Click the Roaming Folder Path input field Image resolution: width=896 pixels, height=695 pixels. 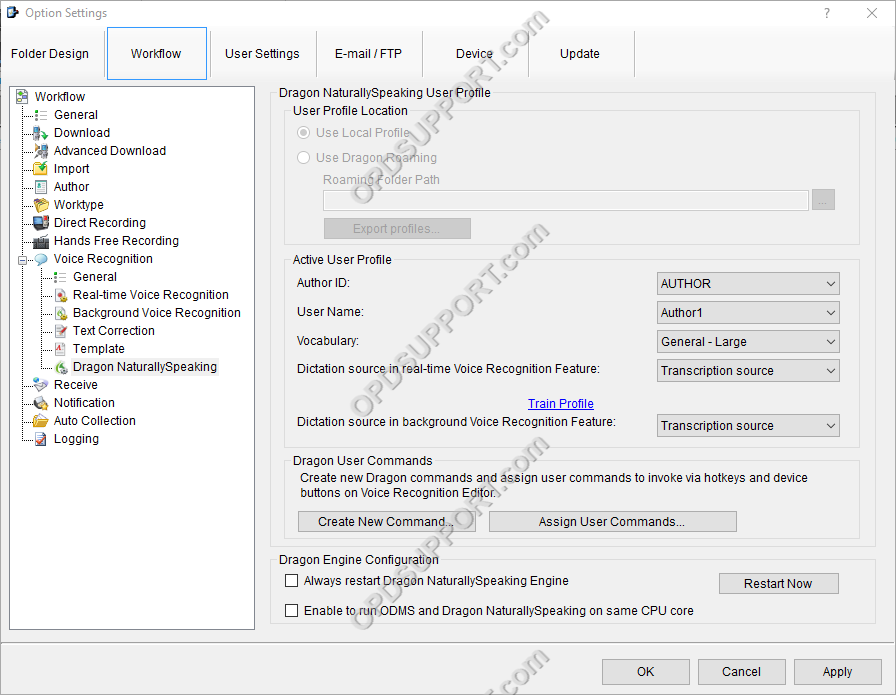tap(566, 200)
